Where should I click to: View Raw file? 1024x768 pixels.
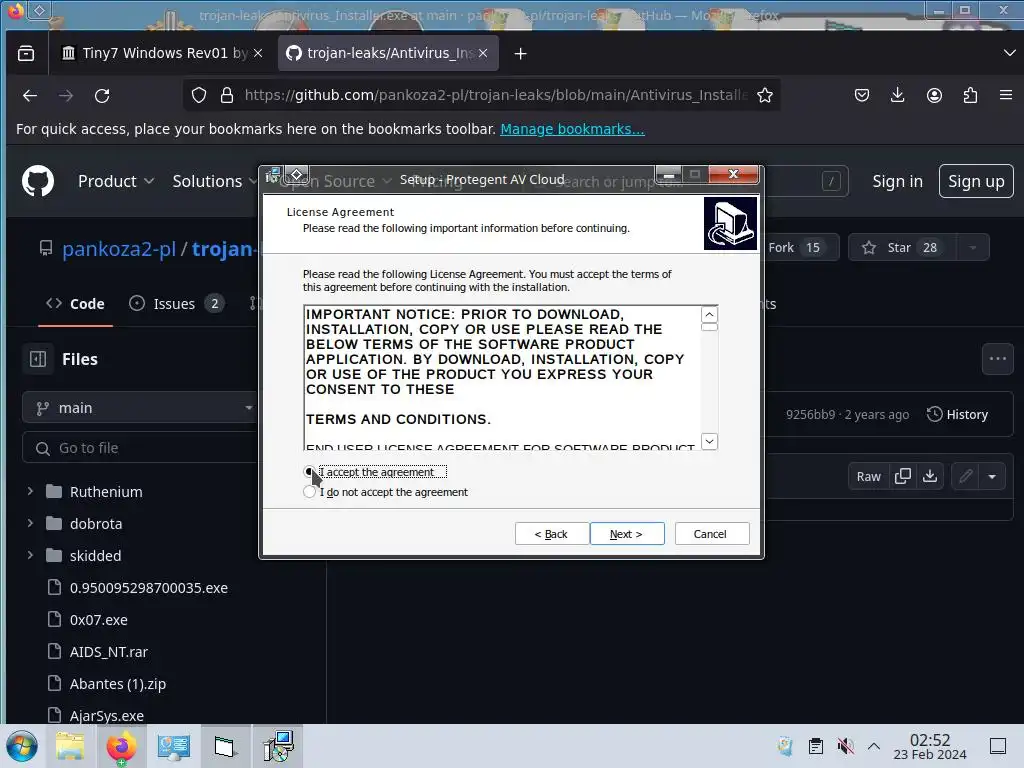point(869,476)
